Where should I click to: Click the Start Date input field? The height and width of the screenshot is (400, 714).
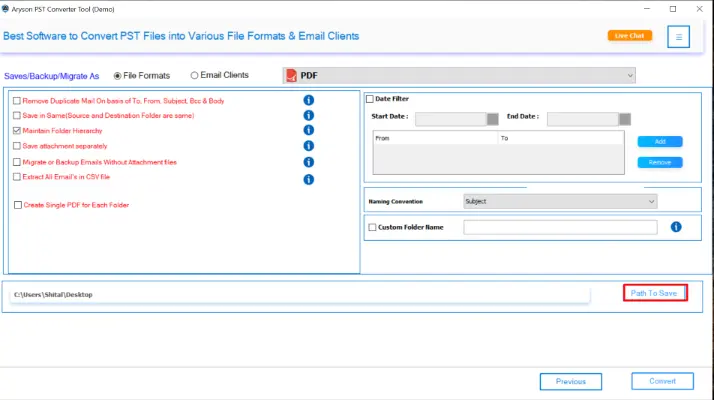tap(451, 119)
